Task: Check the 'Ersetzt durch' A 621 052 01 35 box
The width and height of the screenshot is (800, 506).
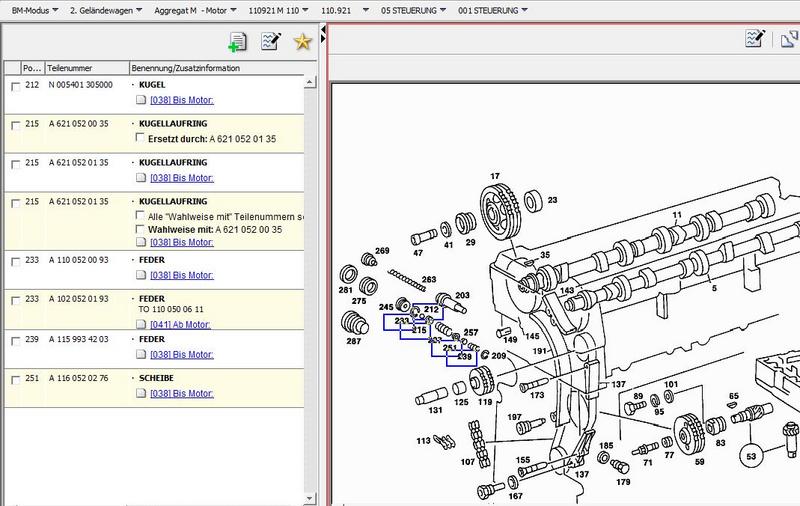Action: click(141, 138)
